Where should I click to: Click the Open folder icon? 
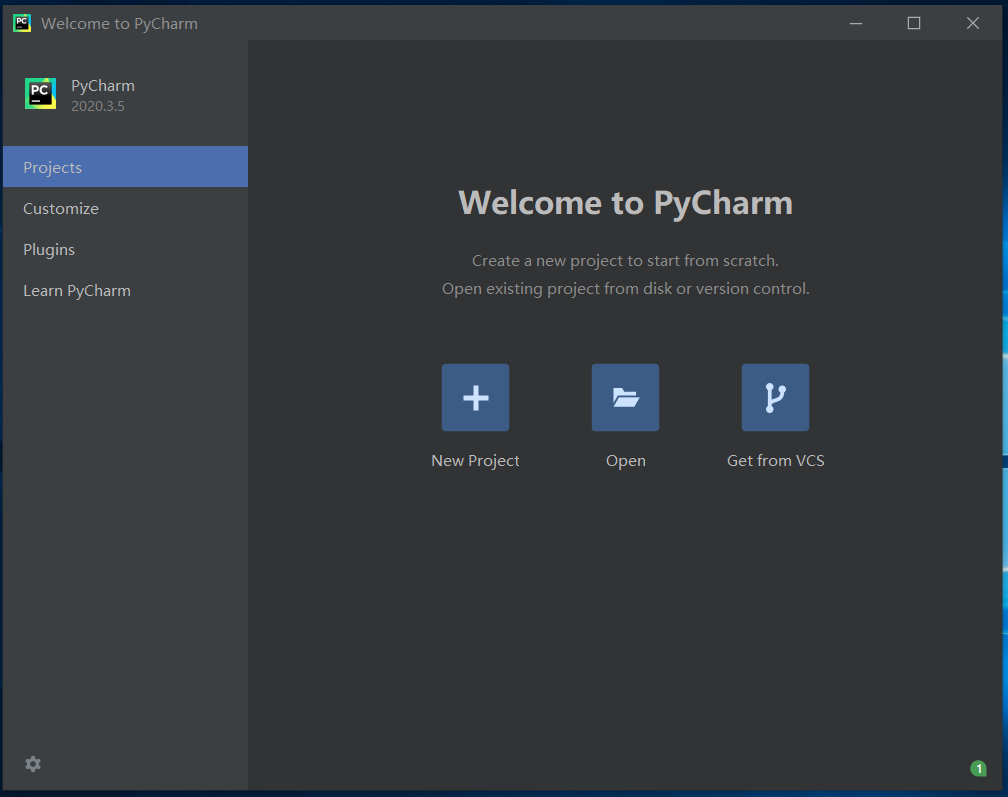pyautogui.click(x=626, y=397)
